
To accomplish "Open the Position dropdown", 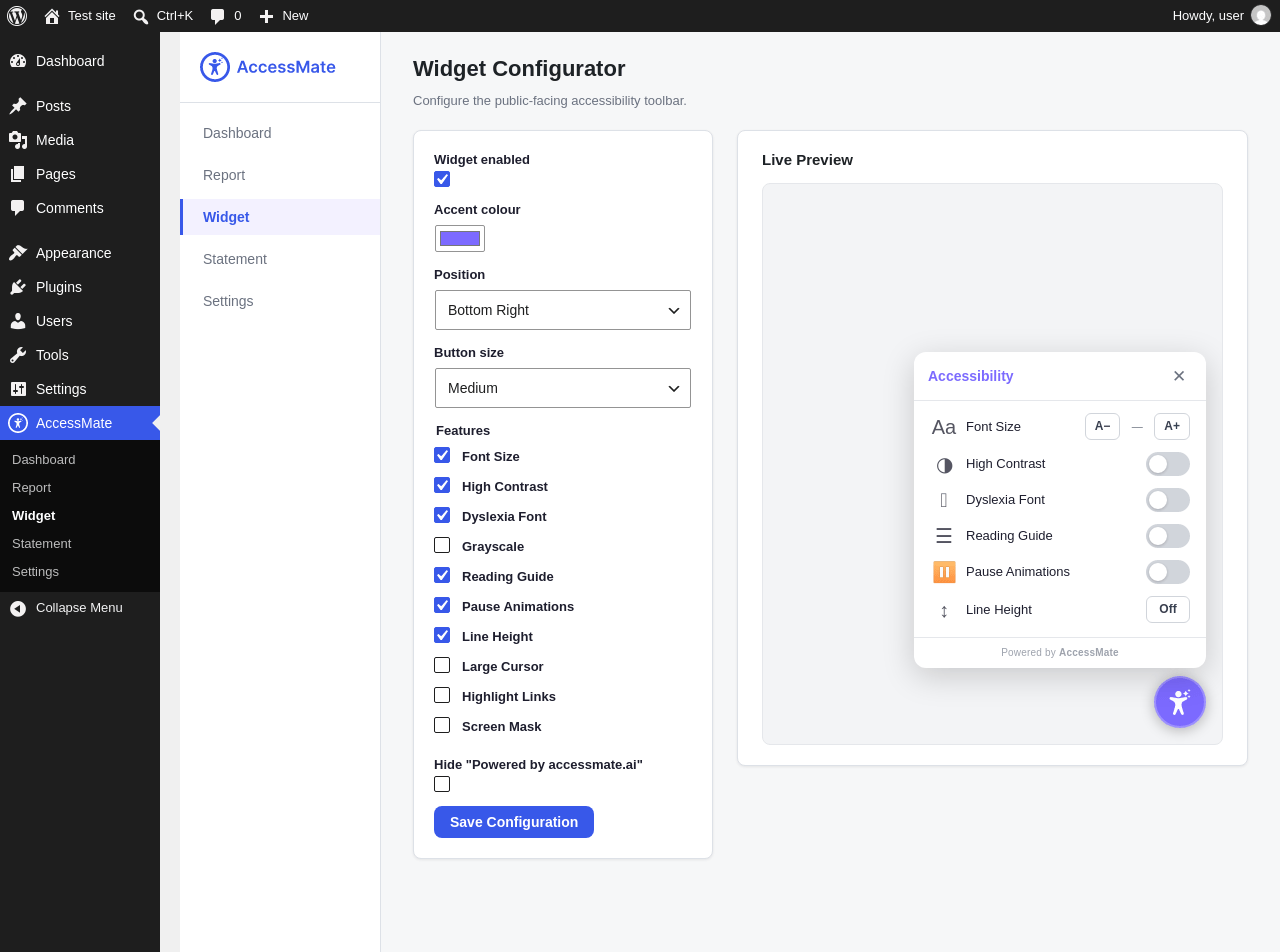I will click(x=563, y=310).
